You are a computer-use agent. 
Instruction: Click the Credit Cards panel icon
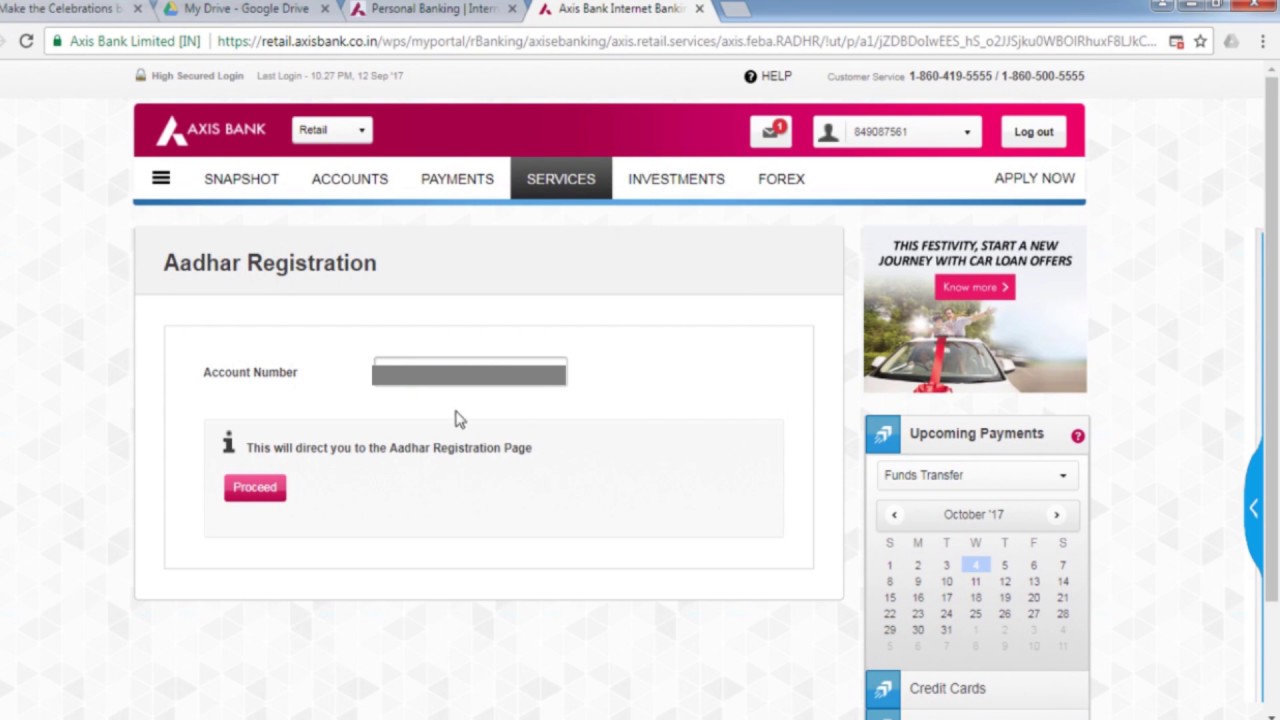pyautogui.click(x=883, y=689)
